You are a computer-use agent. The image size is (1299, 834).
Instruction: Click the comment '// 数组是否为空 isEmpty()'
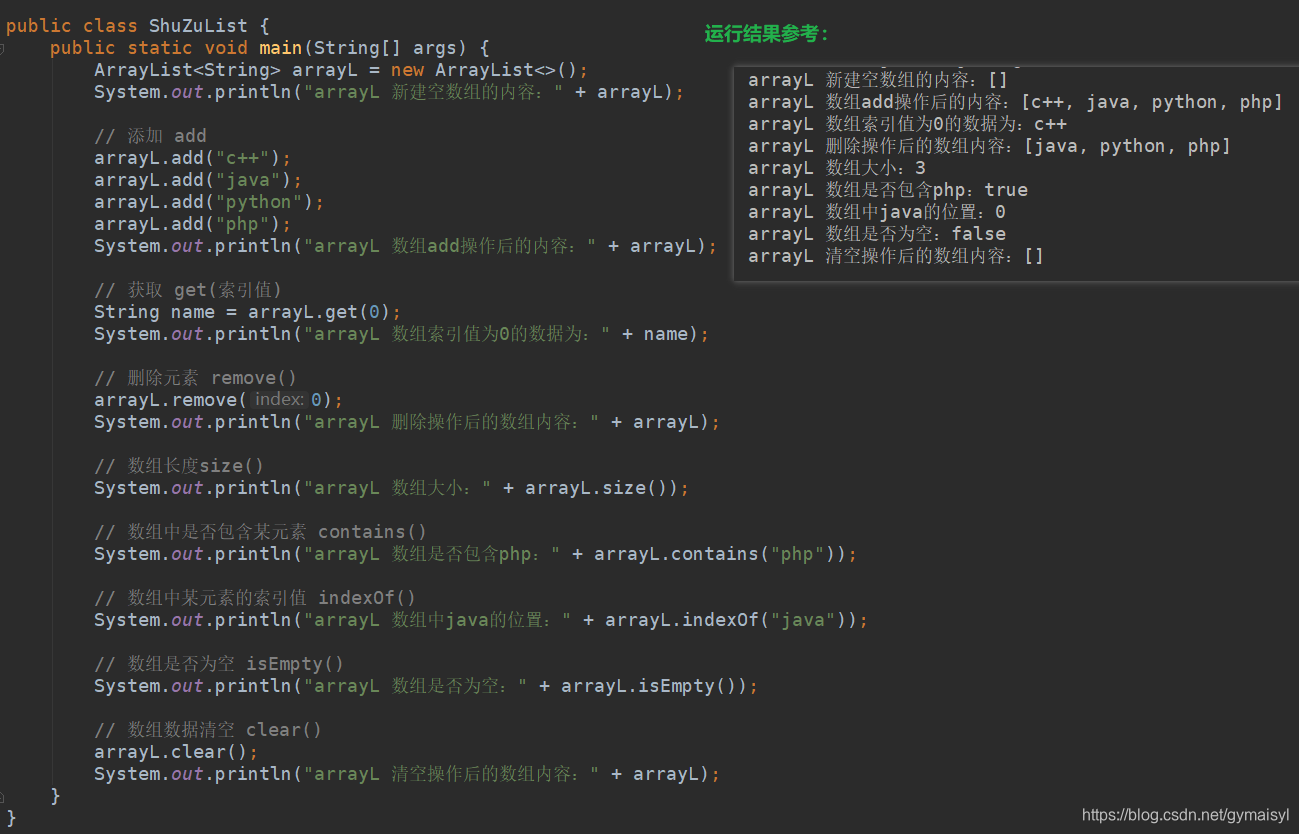click(219, 664)
